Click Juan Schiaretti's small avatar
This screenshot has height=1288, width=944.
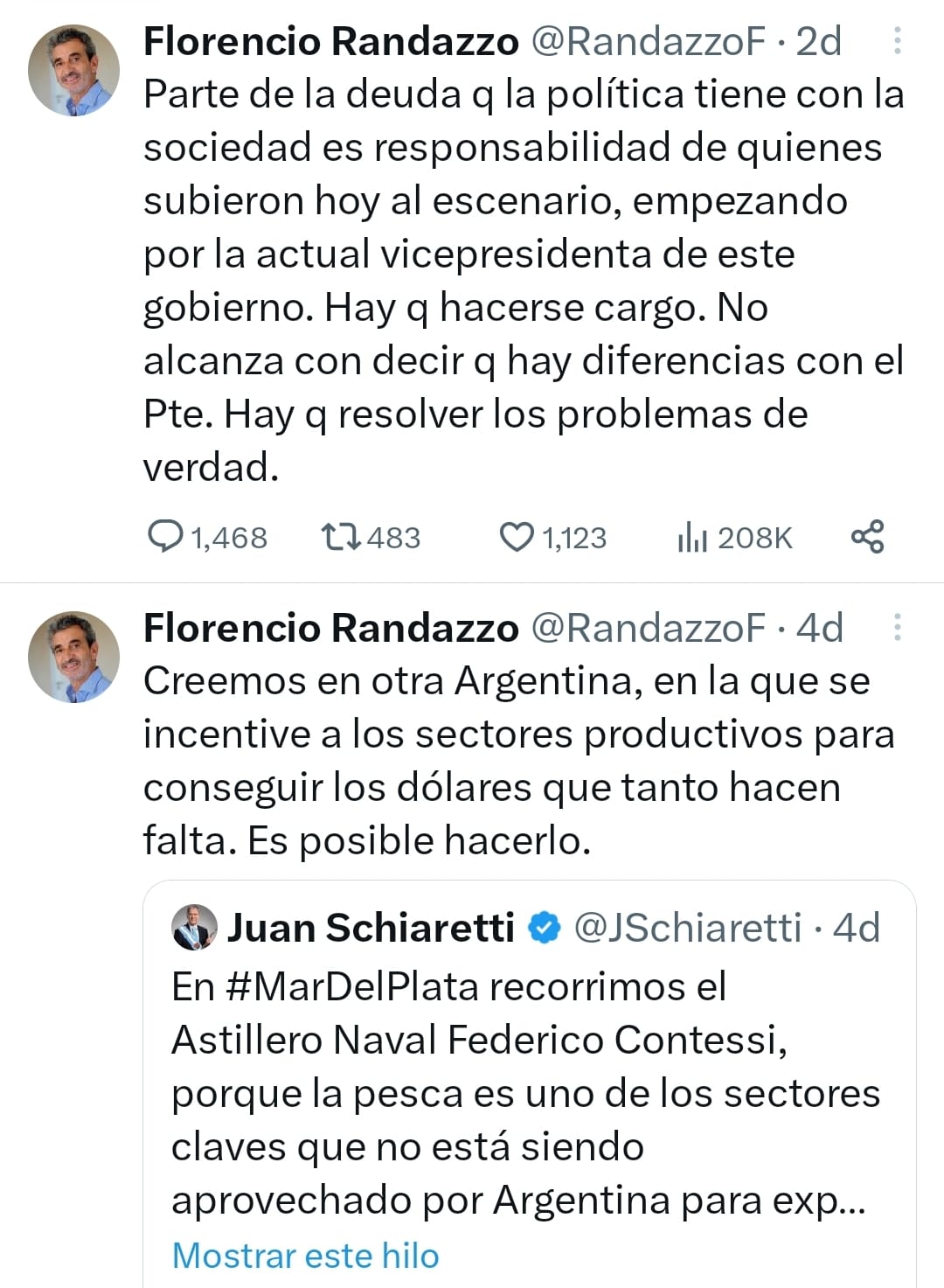pyautogui.click(x=194, y=927)
